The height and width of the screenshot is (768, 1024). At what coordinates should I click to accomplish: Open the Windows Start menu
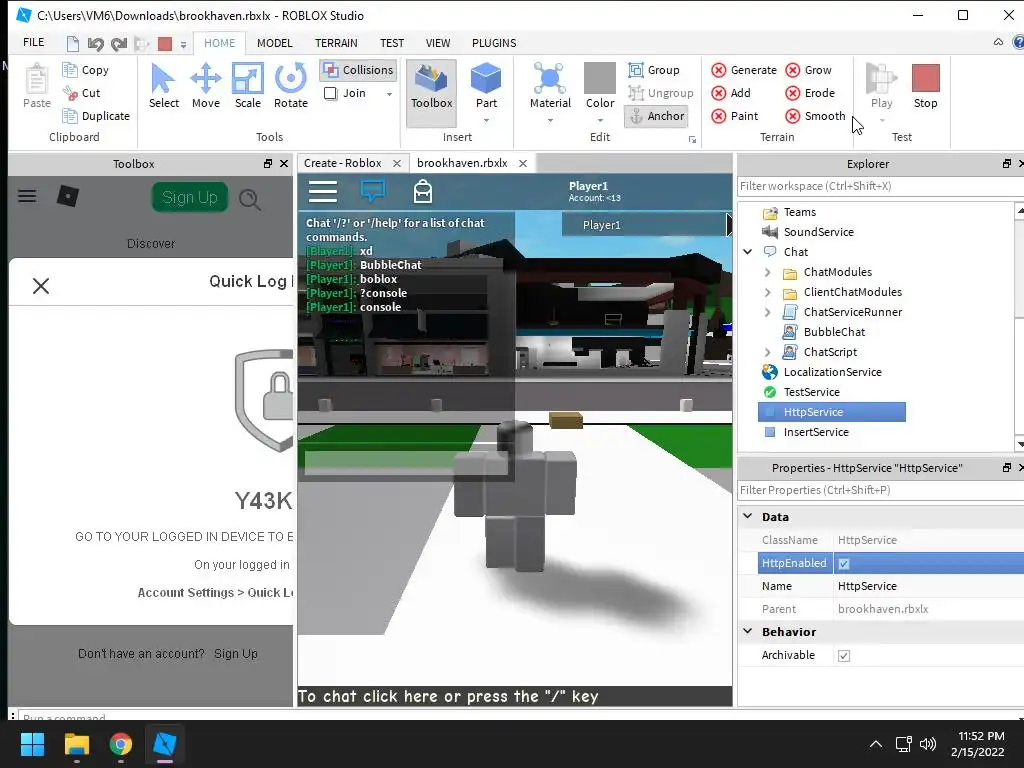tap(32, 744)
